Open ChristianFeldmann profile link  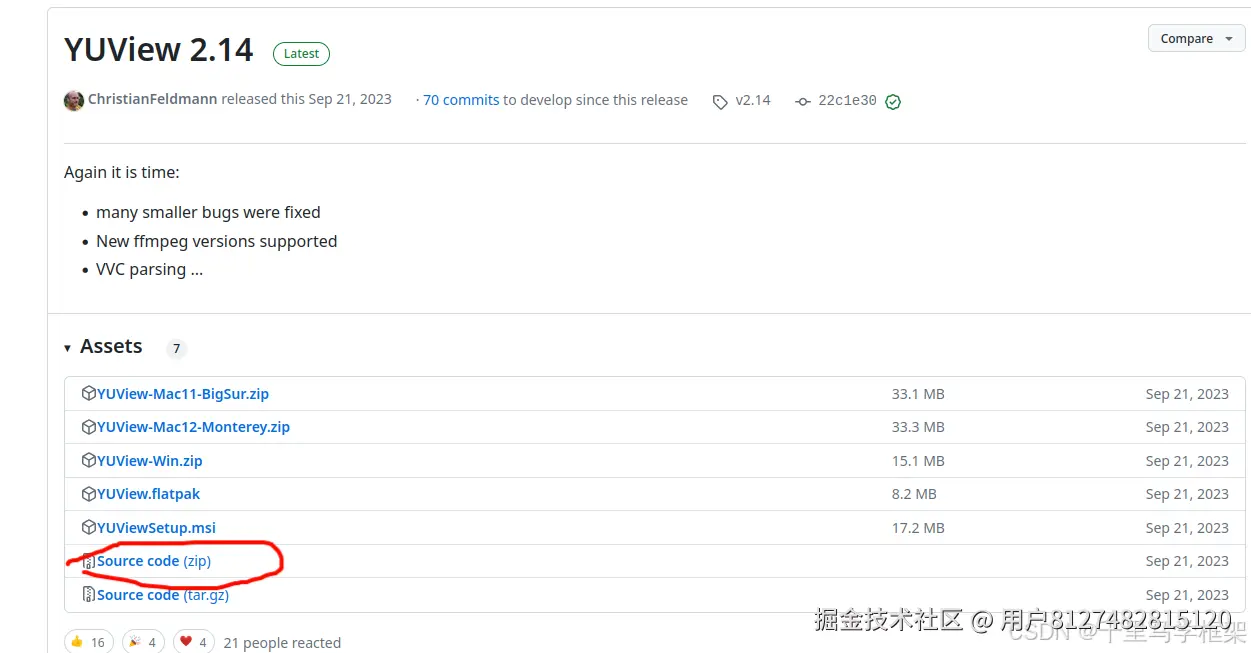152,100
